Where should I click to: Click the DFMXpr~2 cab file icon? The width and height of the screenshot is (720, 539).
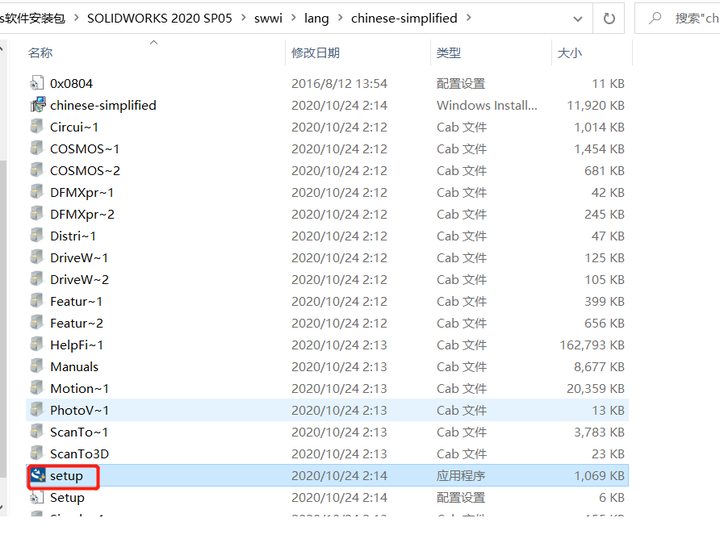(37, 213)
